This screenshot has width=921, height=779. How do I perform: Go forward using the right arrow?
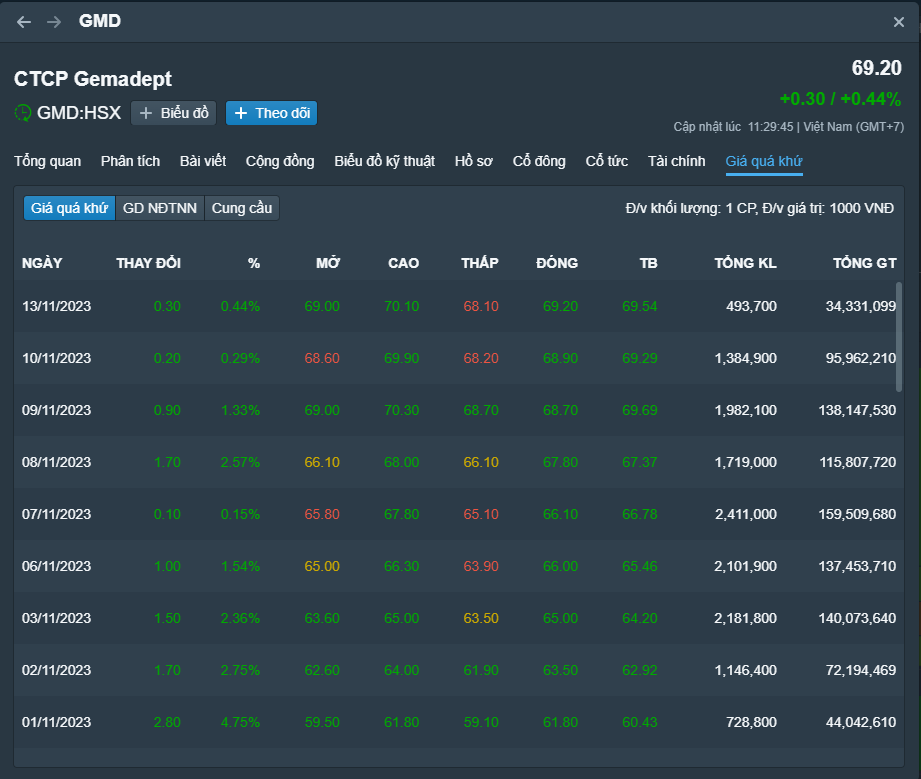[54, 22]
